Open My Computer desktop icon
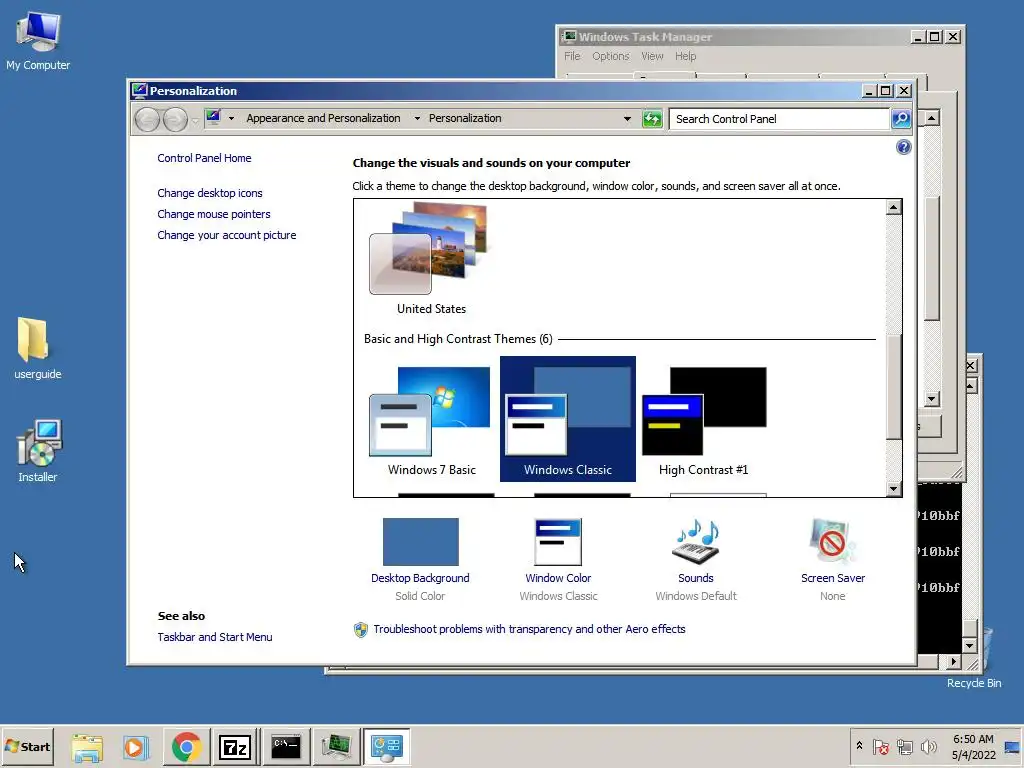 (38, 40)
